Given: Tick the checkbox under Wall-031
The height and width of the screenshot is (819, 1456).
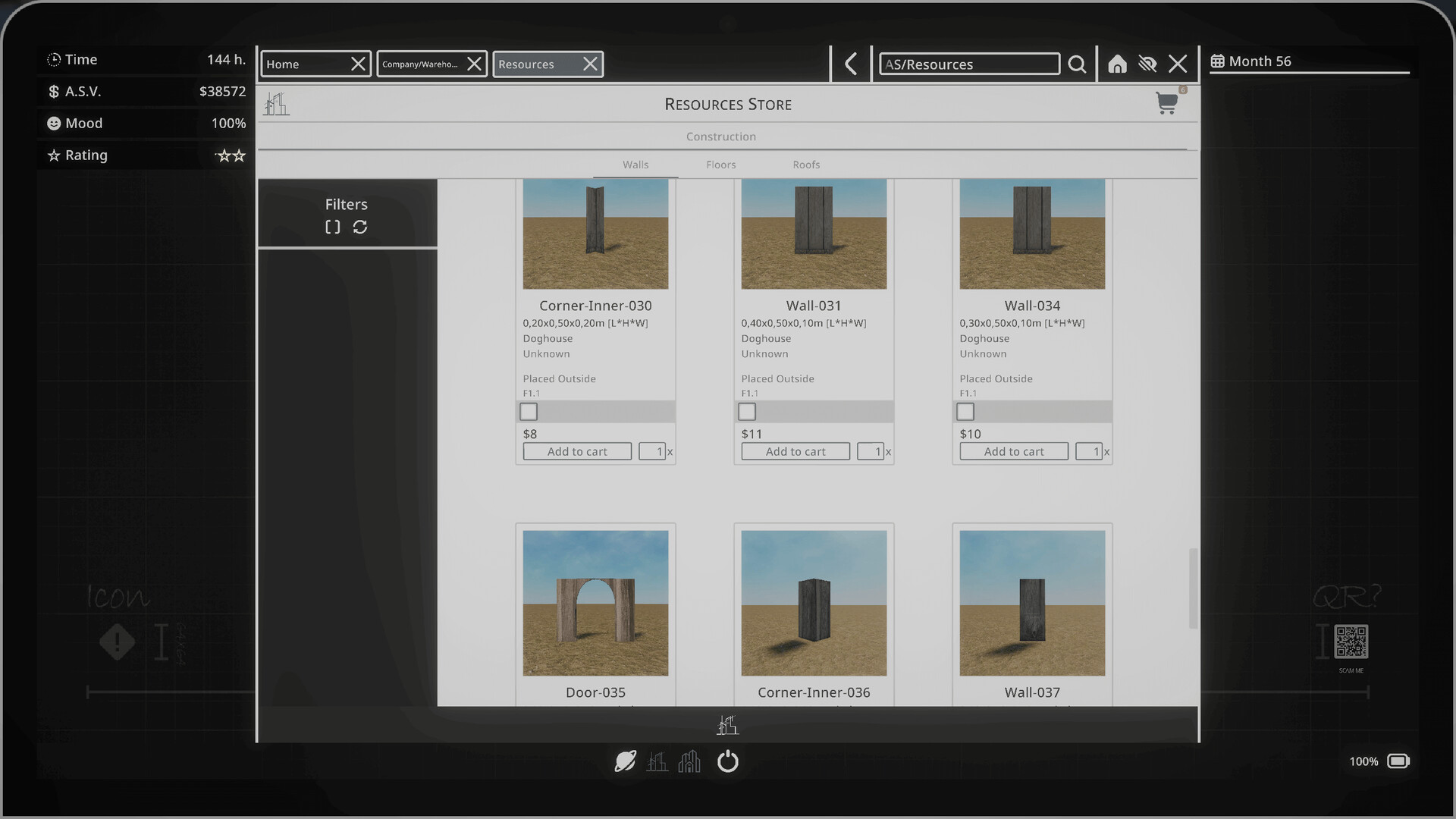Looking at the screenshot, I should pyautogui.click(x=747, y=411).
